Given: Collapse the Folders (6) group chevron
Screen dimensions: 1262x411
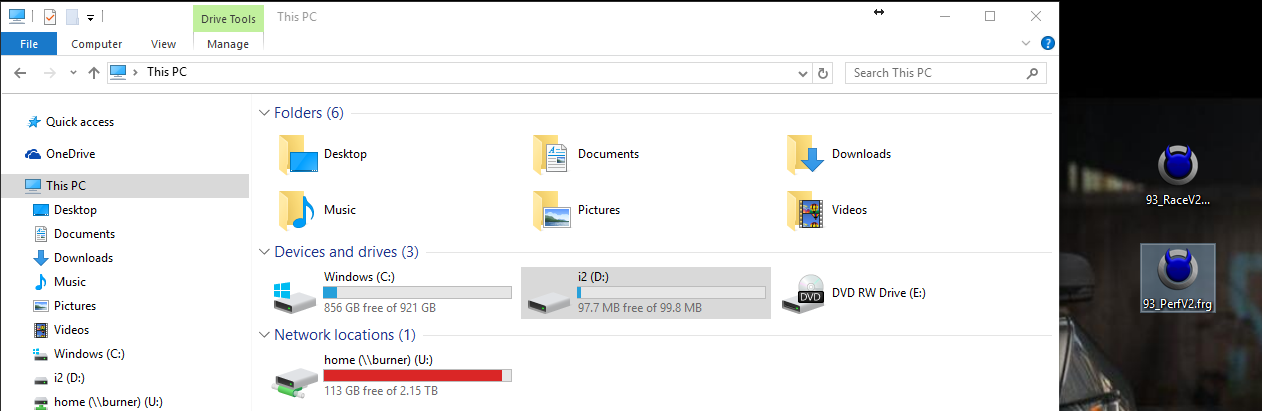Looking at the screenshot, I should point(264,113).
